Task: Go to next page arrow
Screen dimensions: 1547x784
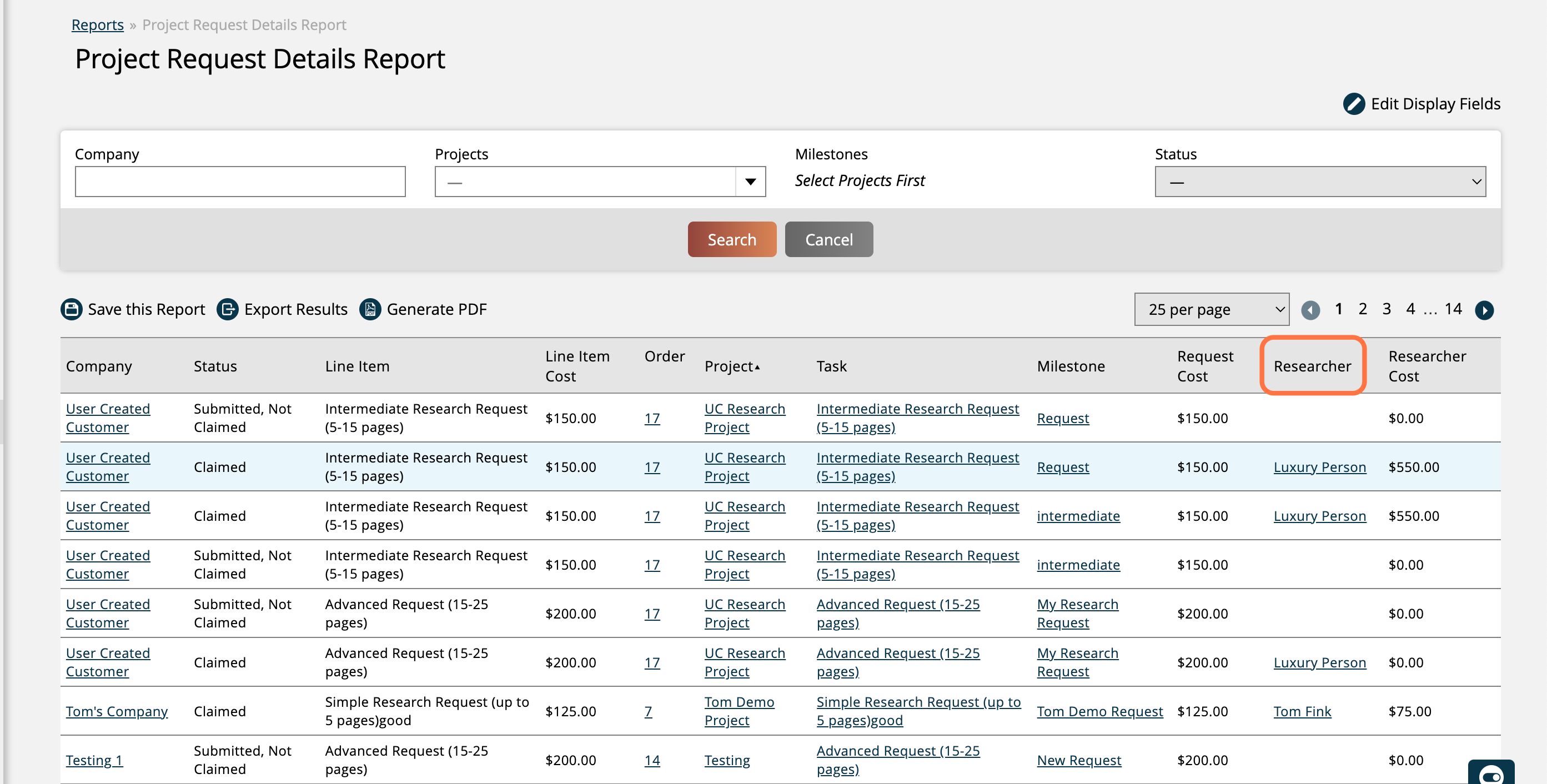Action: (x=1484, y=310)
